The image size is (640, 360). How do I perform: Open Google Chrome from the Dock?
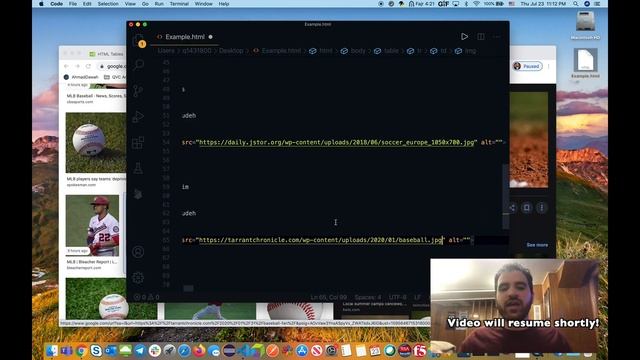[x=81, y=350]
